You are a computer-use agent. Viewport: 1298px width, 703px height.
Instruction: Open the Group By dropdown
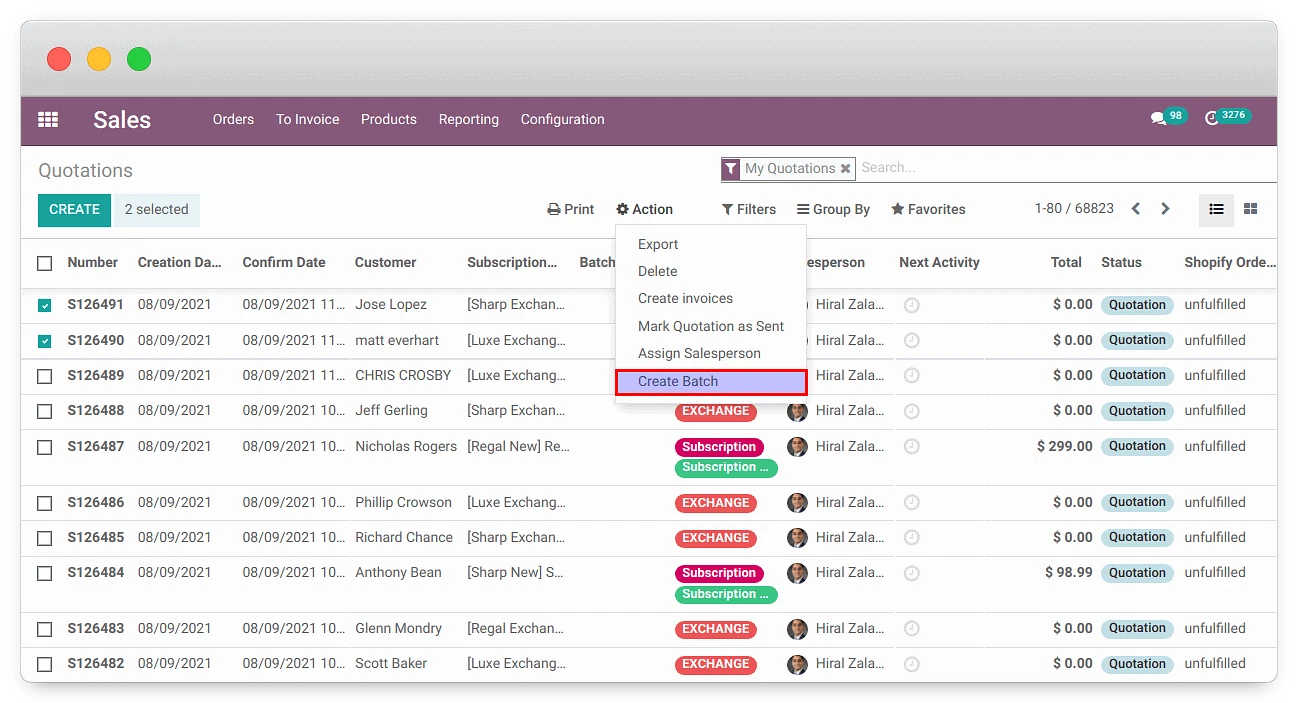tap(833, 209)
